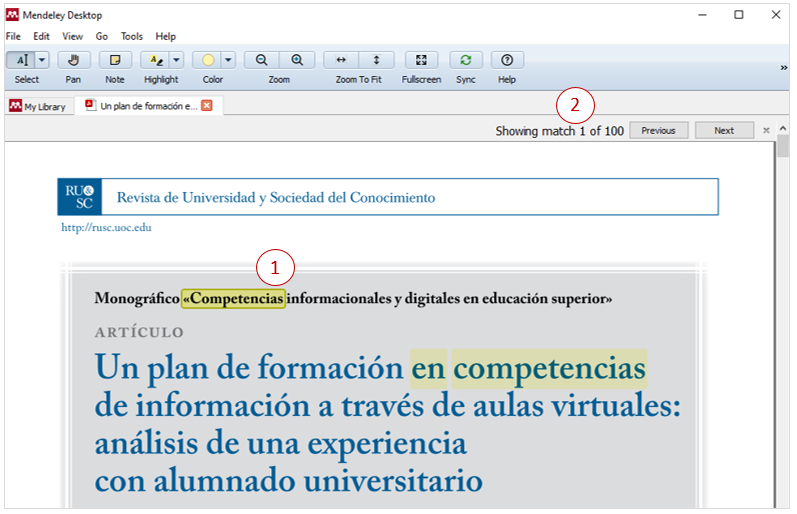This screenshot has height=514, width=797.
Task: Open the Help menu in menu bar
Action: pos(166,36)
